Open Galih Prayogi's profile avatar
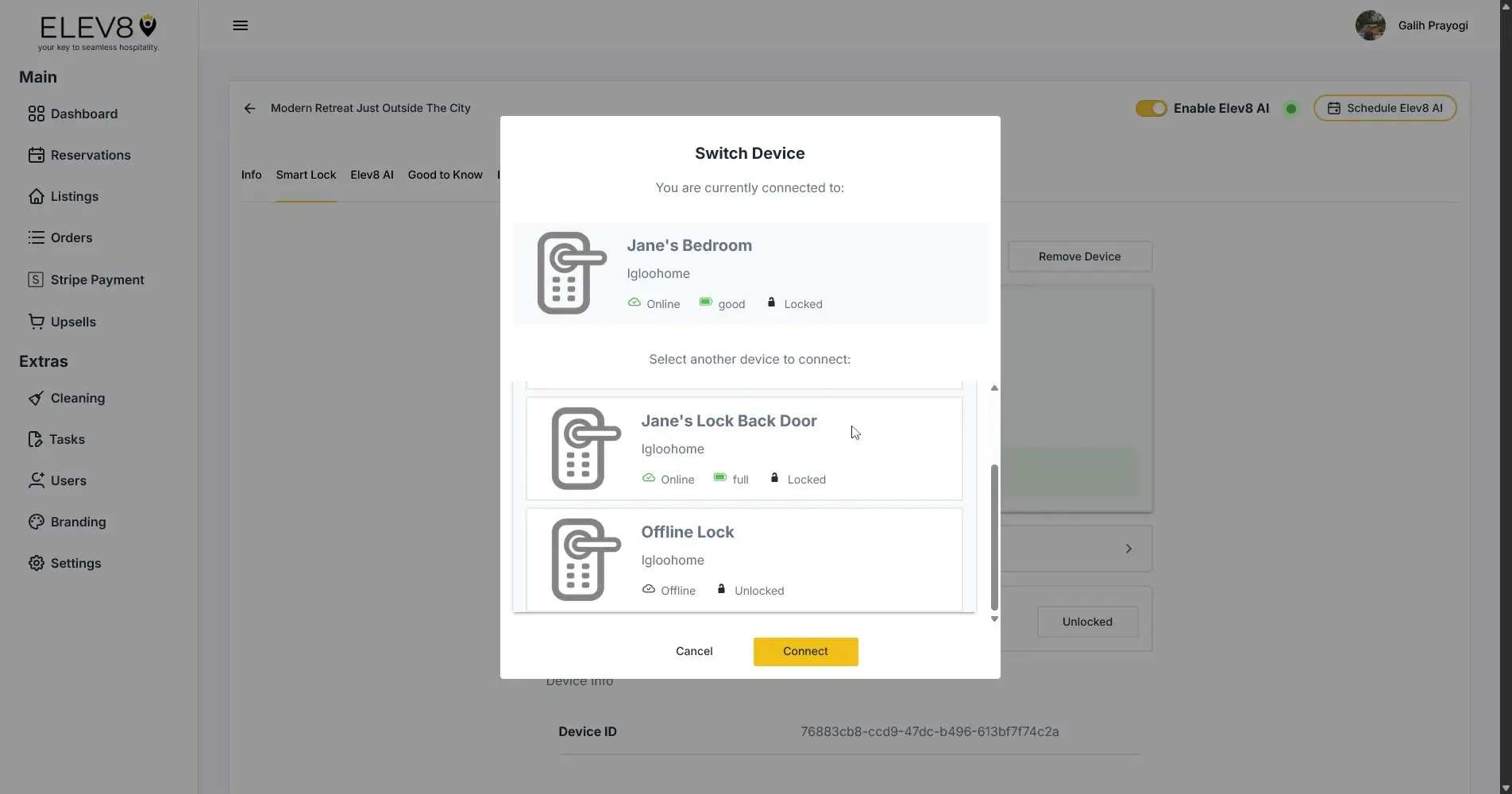Viewport: 1512px width, 794px height. 1369,25
